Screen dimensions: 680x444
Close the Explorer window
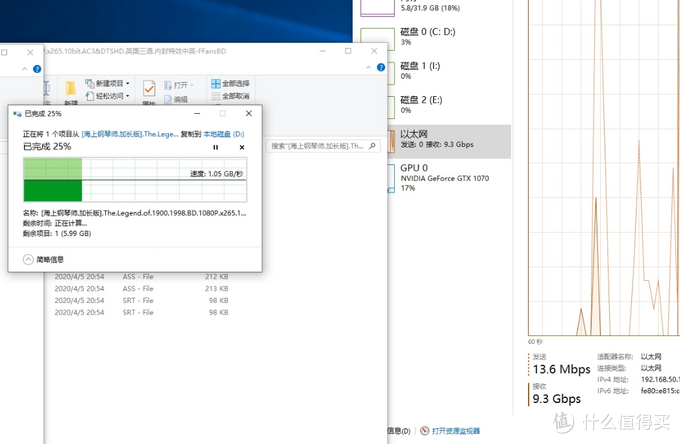coord(374,51)
